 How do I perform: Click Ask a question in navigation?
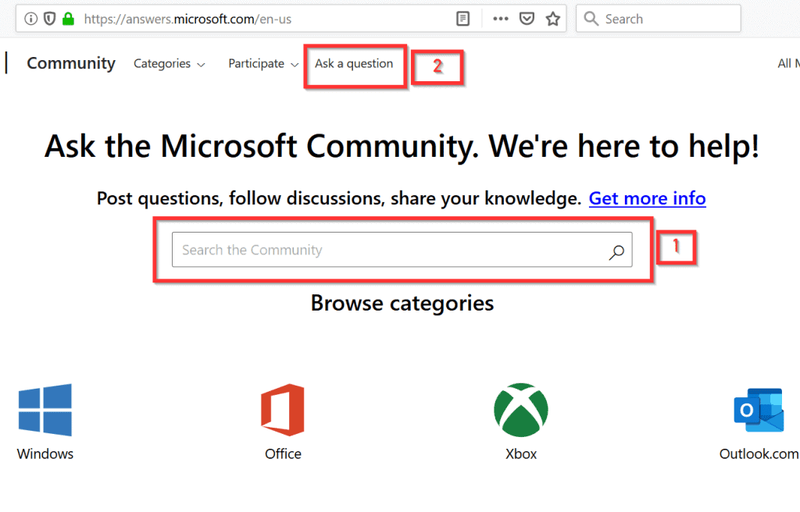click(x=354, y=64)
